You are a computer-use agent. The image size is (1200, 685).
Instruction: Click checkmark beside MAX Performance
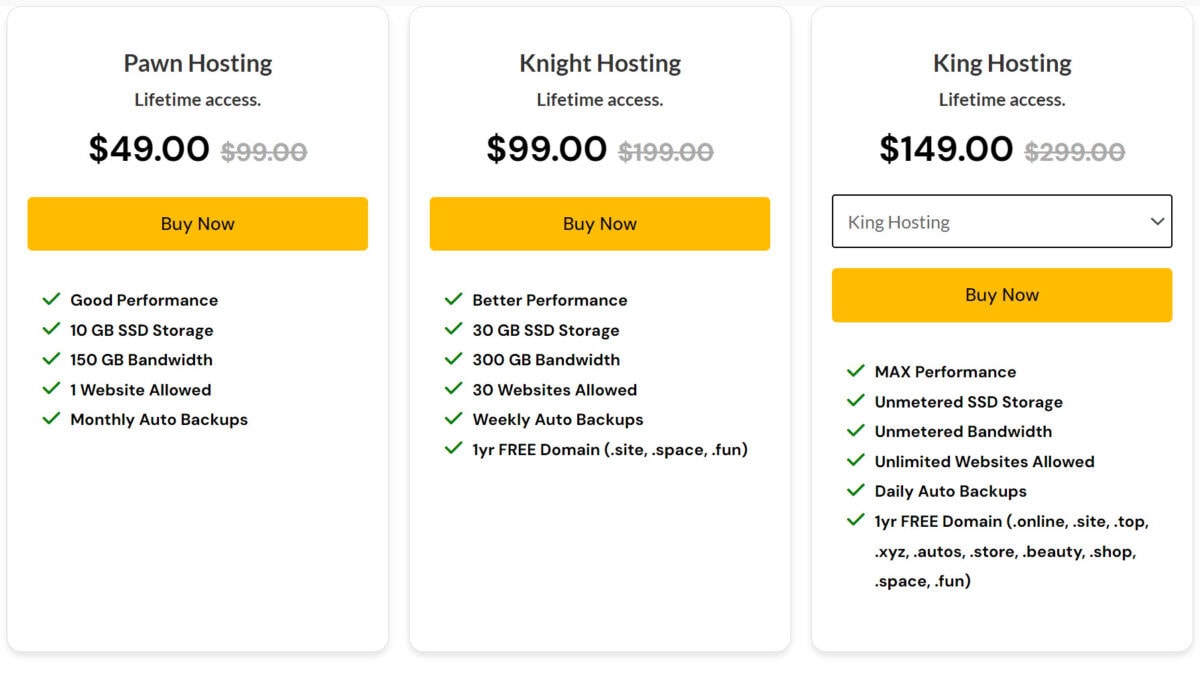[855, 371]
